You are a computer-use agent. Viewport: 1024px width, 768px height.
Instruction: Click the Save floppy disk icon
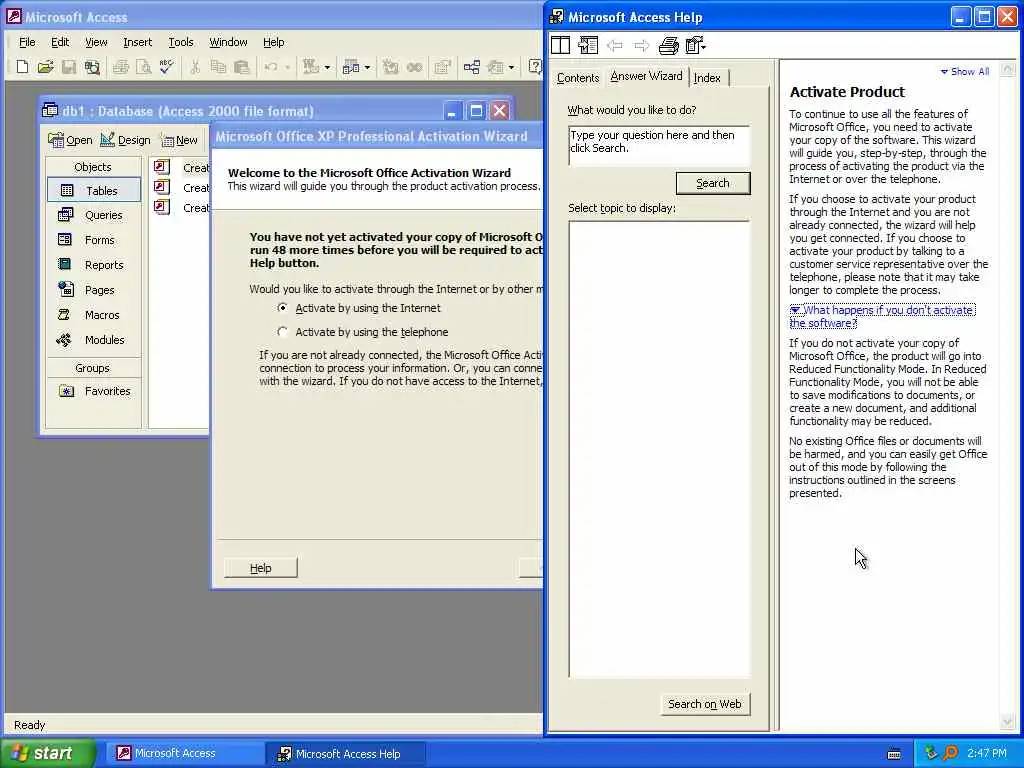coord(69,67)
